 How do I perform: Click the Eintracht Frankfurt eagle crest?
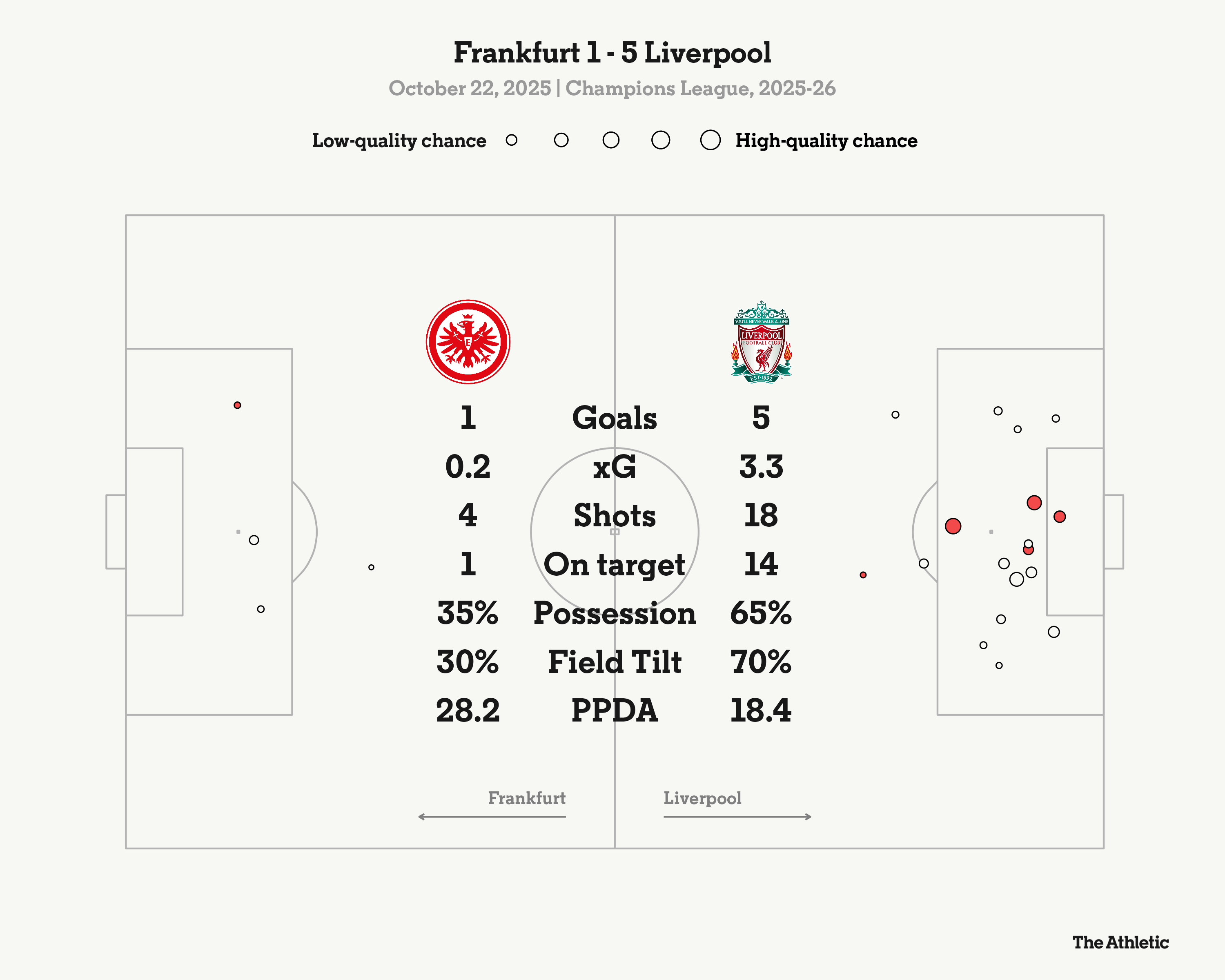468,341
